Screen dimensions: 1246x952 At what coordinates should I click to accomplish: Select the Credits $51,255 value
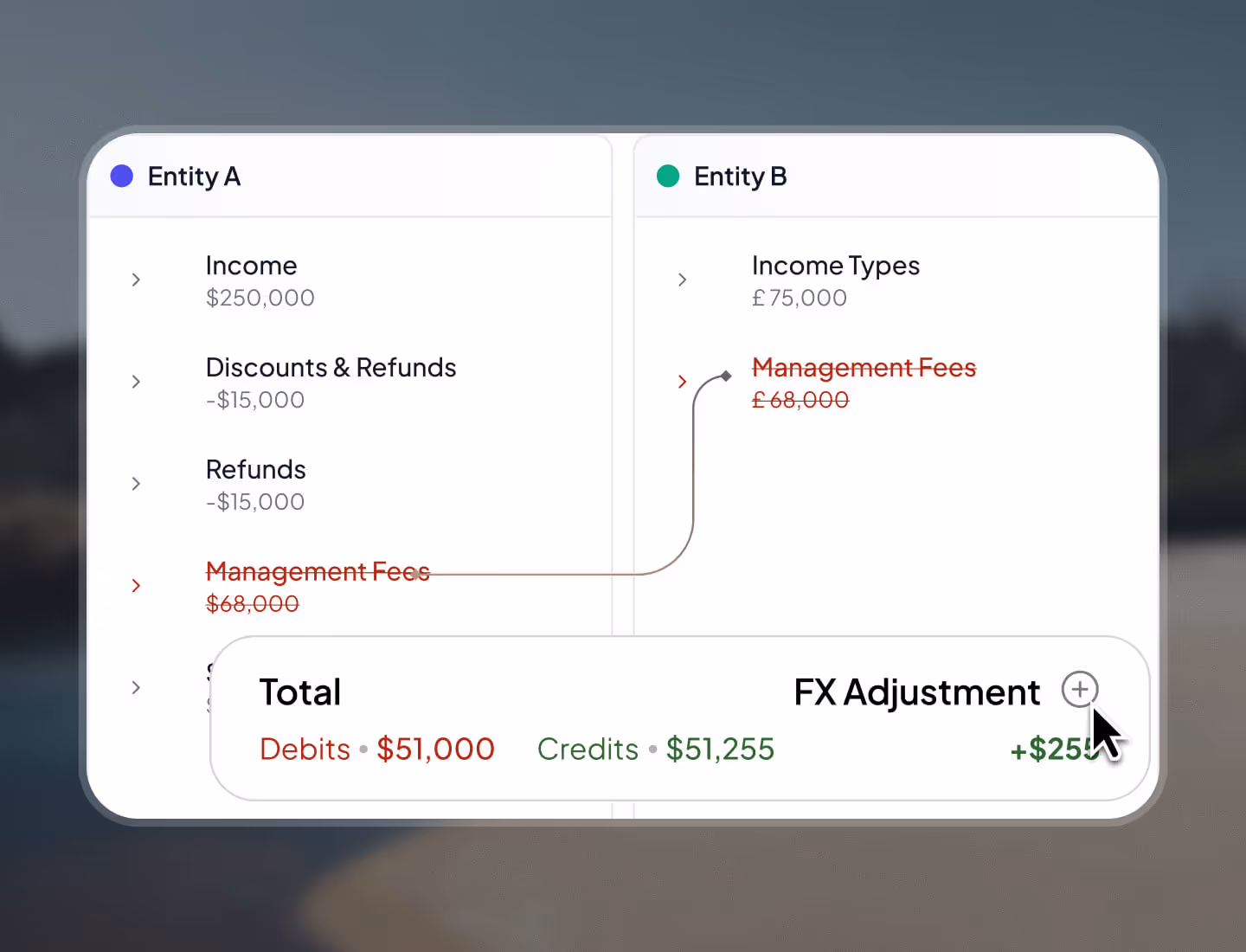tap(720, 749)
